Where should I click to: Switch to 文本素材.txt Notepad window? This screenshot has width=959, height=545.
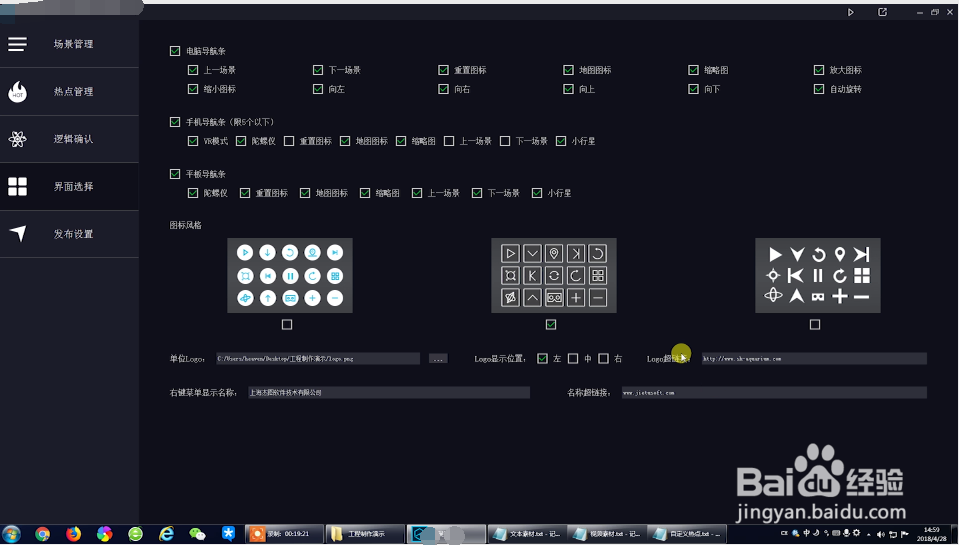coord(527,534)
